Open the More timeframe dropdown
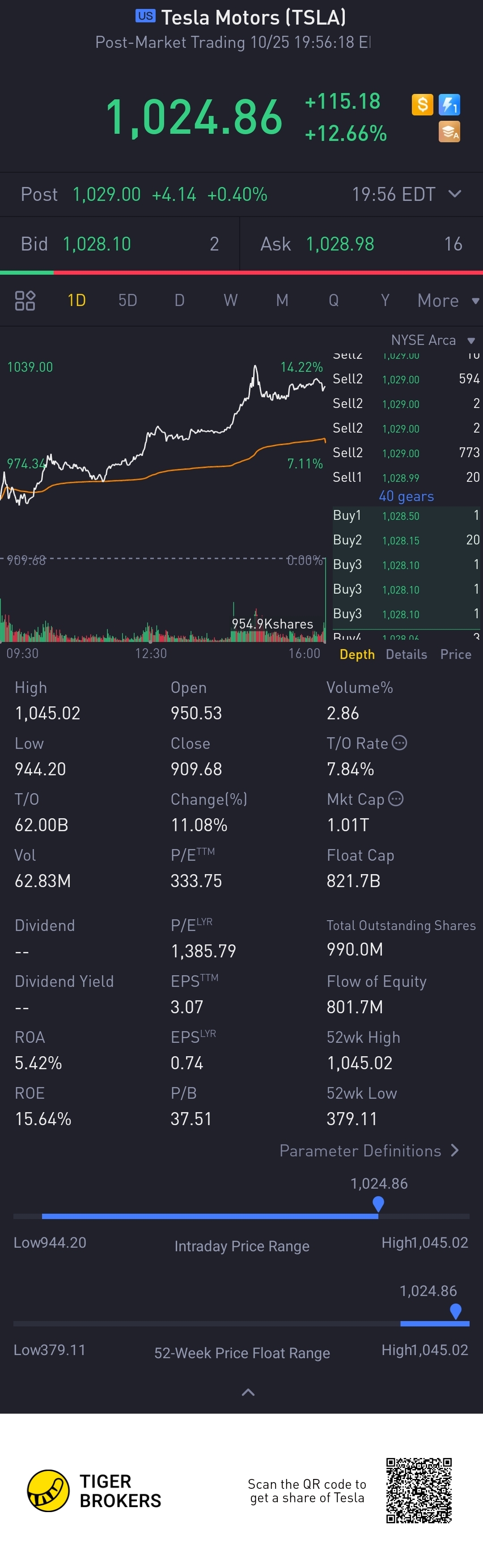483x1568 pixels. pos(448,300)
